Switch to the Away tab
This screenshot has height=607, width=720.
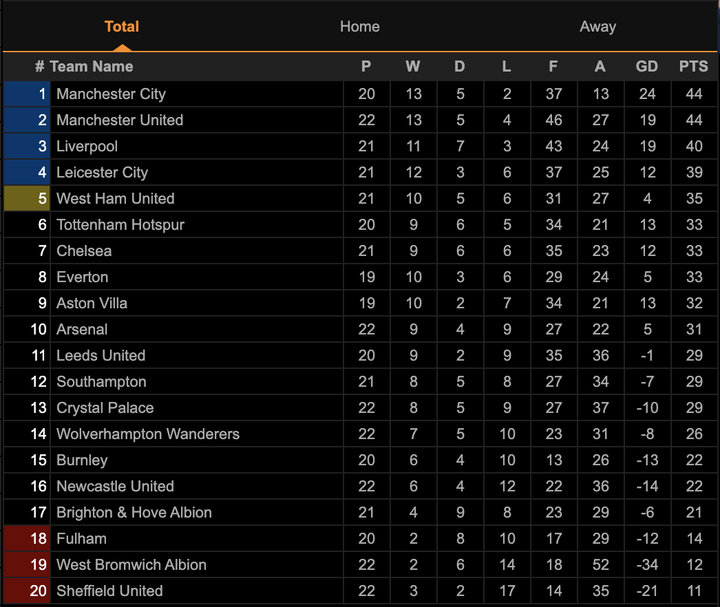(597, 27)
